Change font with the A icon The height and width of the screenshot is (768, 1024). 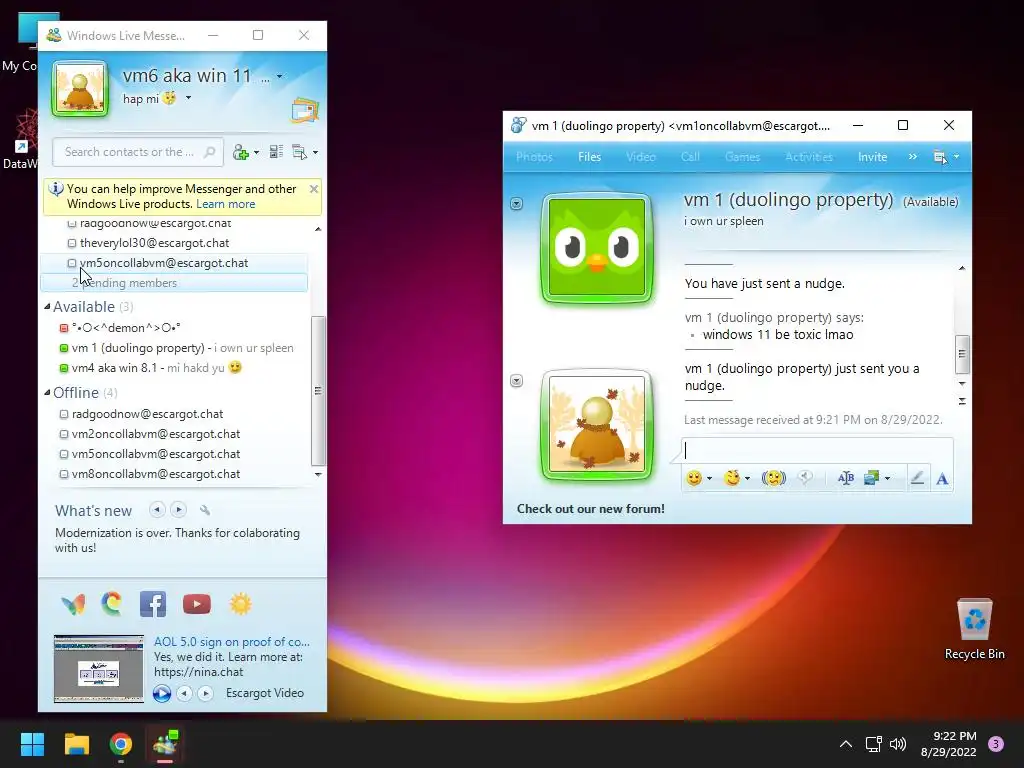942,479
